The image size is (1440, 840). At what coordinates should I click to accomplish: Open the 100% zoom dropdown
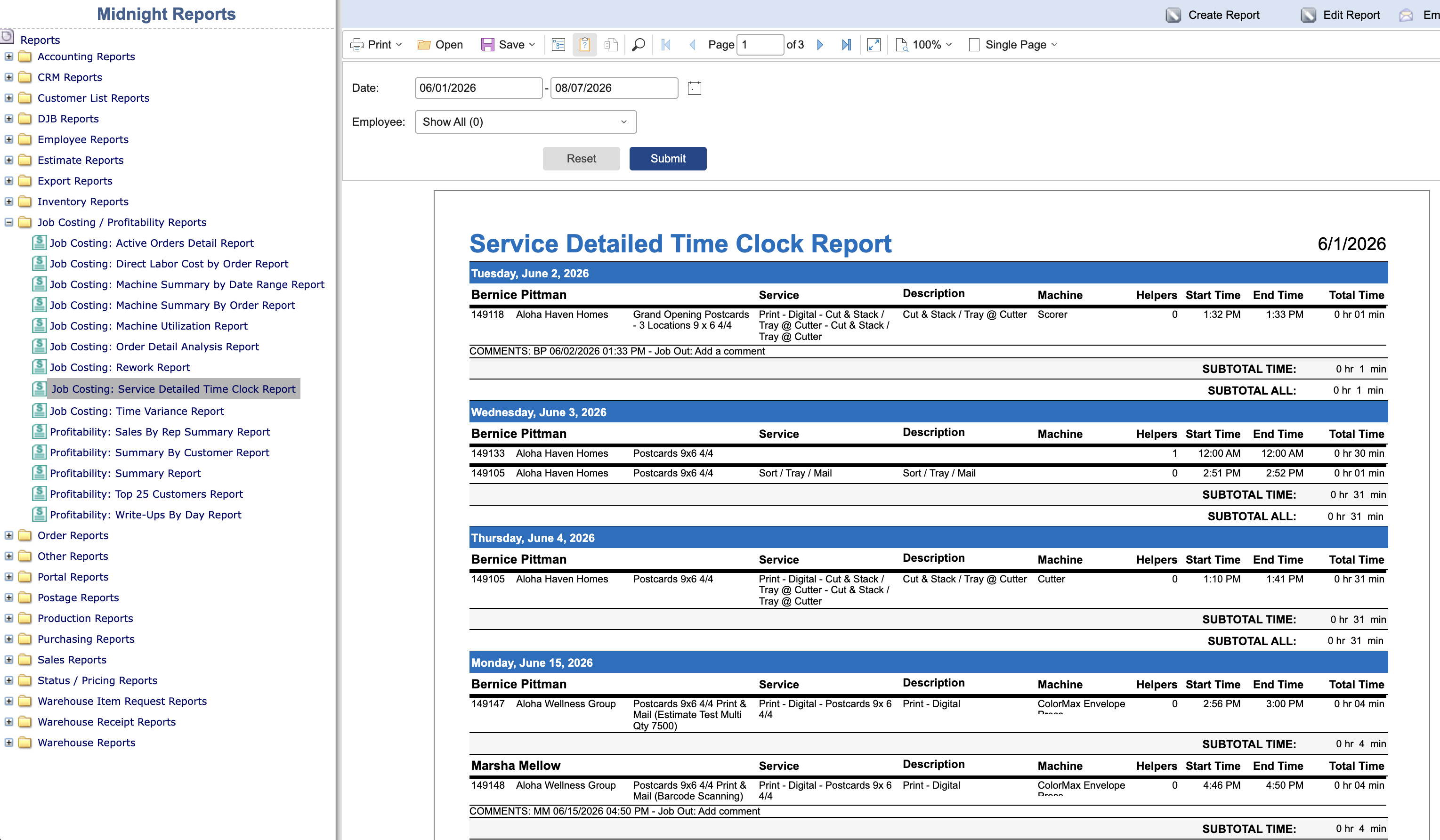click(x=923, y=45)
